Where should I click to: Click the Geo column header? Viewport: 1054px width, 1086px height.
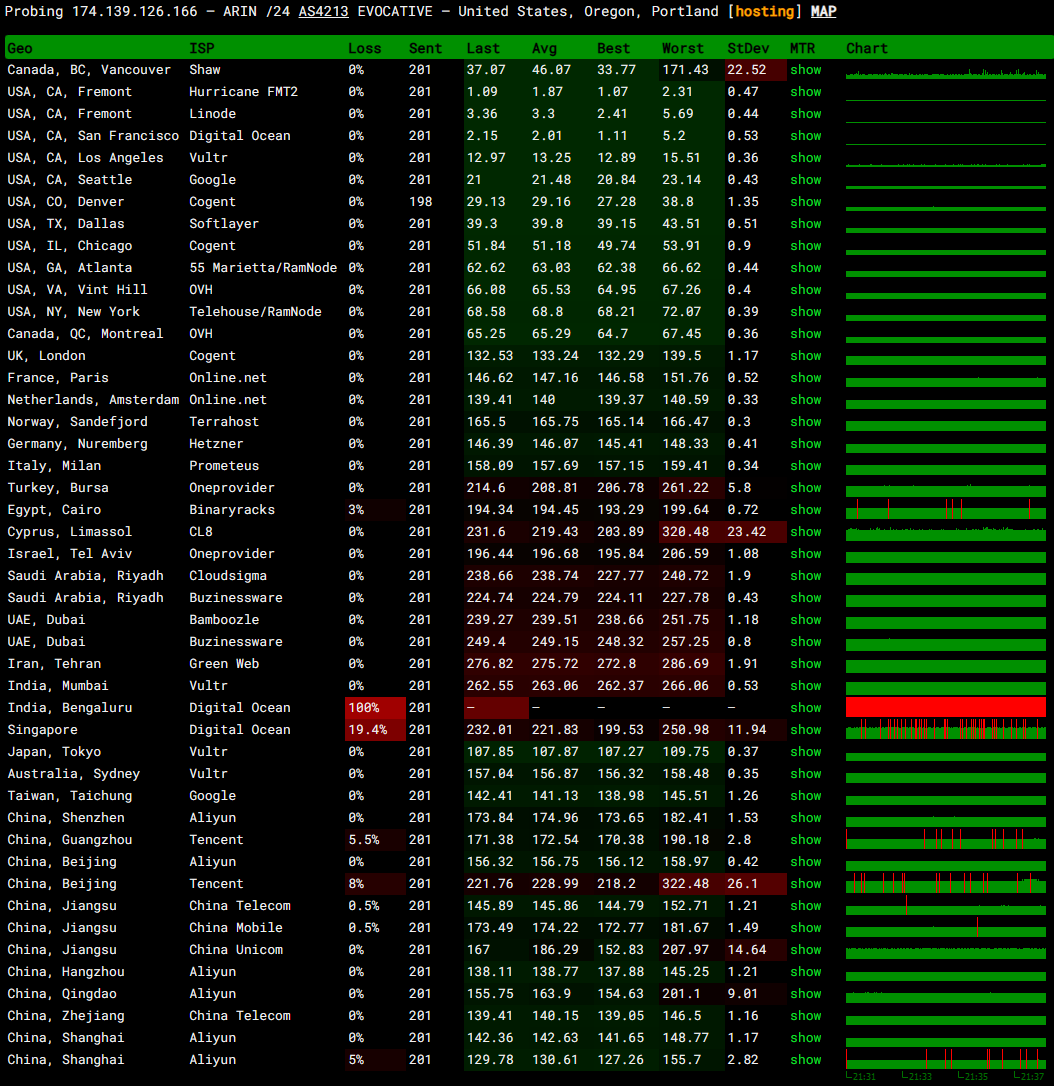tap(20, 48)
